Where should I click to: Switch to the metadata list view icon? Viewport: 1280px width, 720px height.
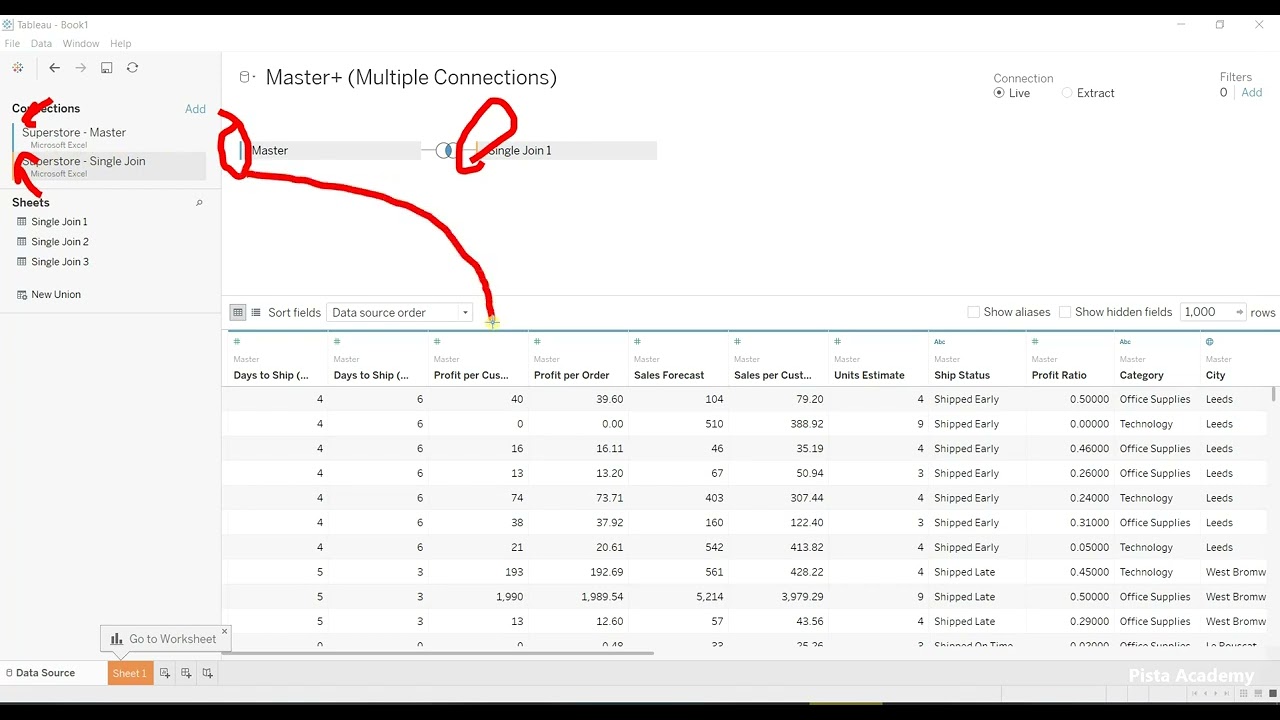tap(256, 312)
